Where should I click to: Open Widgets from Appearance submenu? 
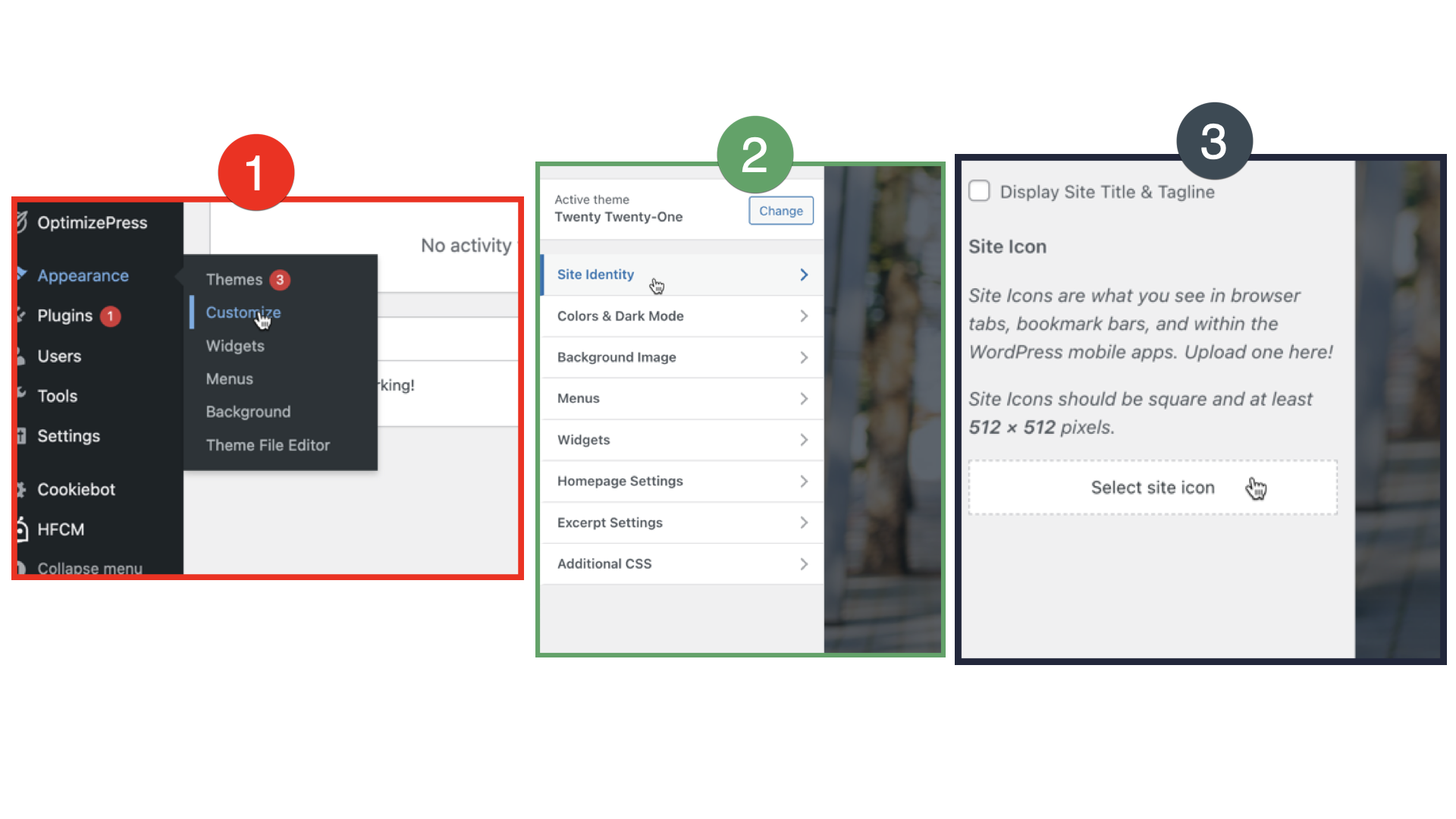coord(235,346)
